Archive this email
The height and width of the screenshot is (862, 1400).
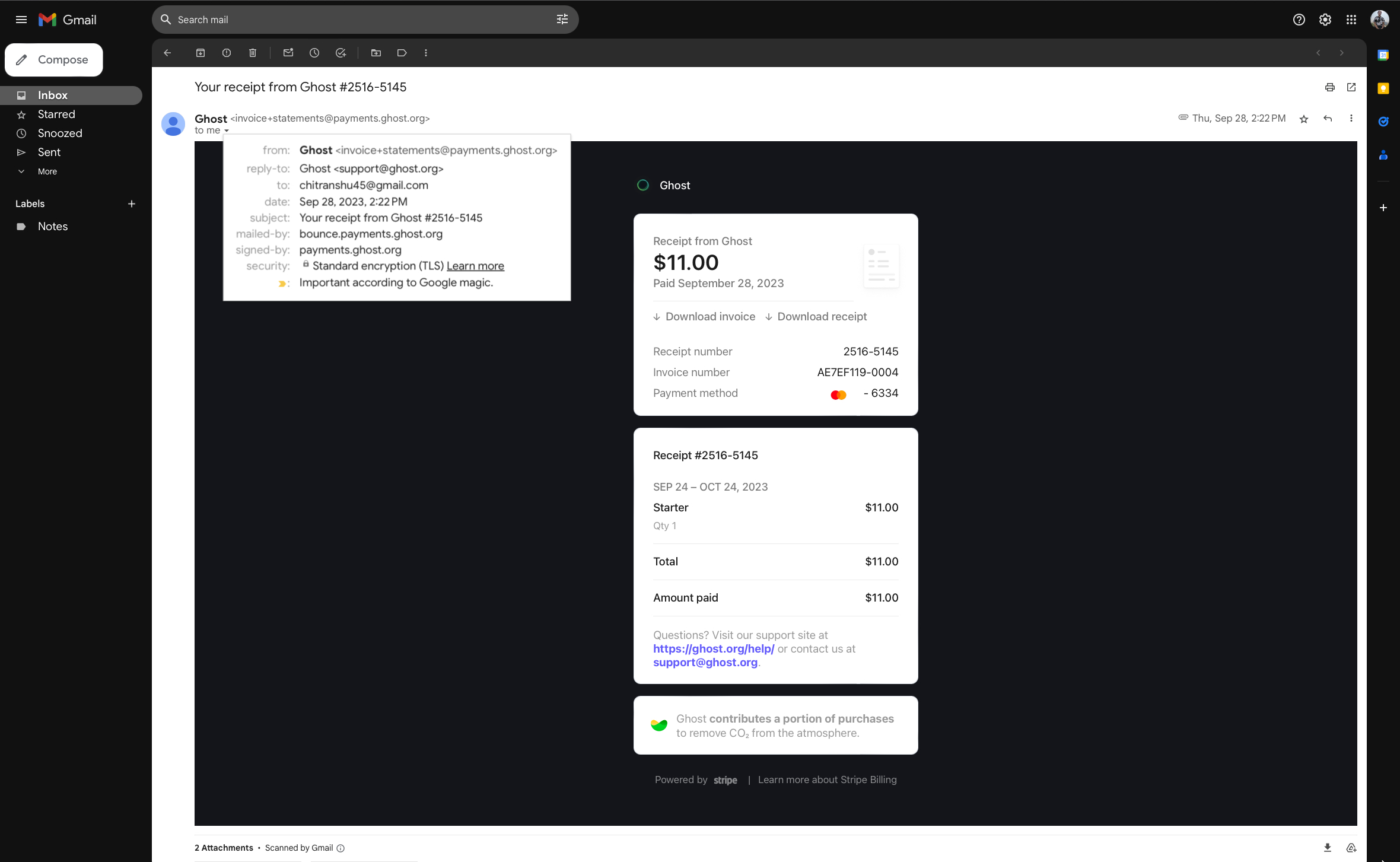(x=201, y=53)
